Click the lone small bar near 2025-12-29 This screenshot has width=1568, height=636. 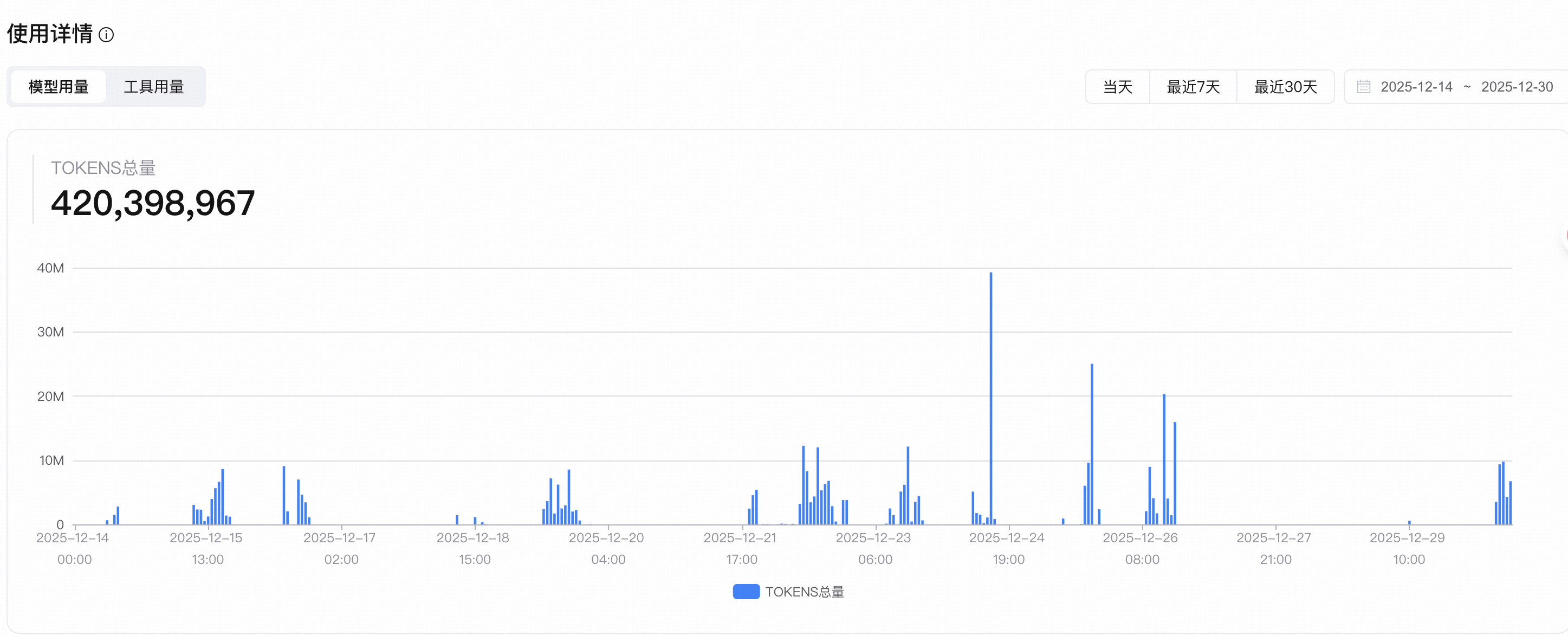[1409, 522]
